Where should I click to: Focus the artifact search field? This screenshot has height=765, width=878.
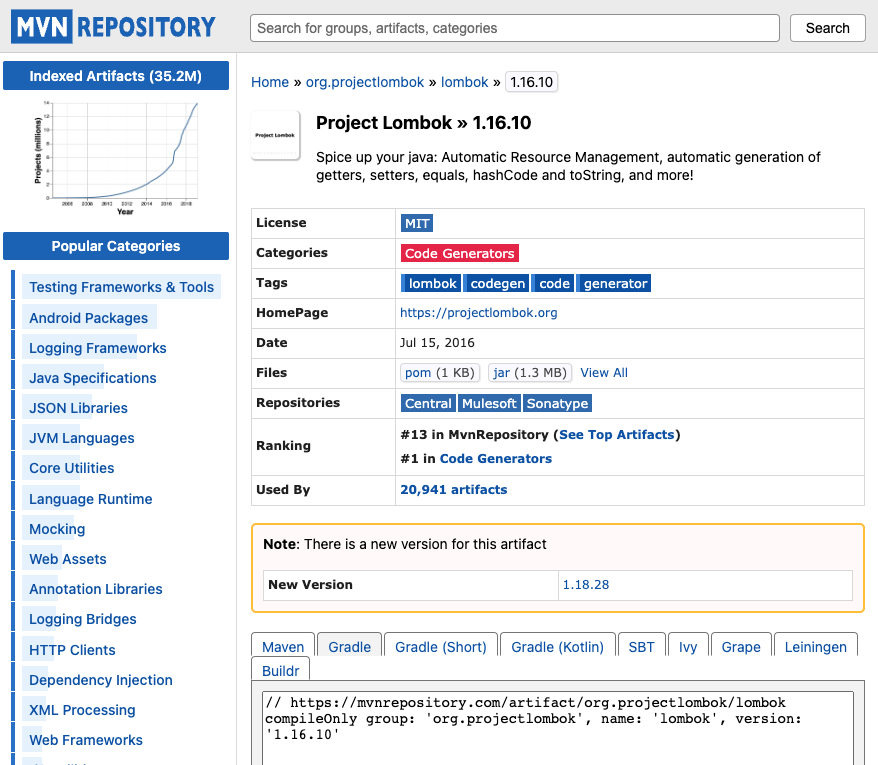tap(515, 28)
